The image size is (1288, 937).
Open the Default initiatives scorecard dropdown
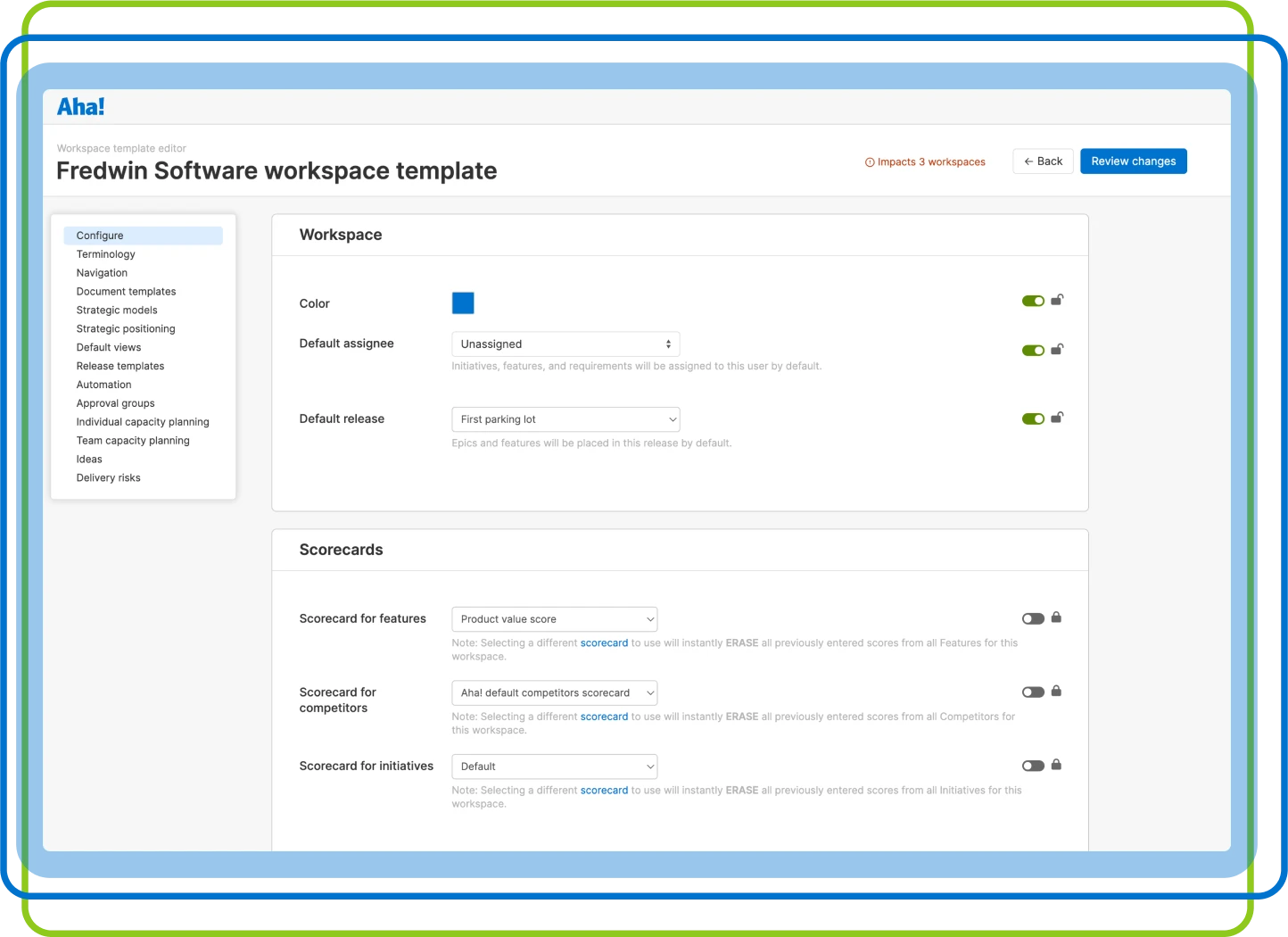pyautogui.click(x=555, y=767)
